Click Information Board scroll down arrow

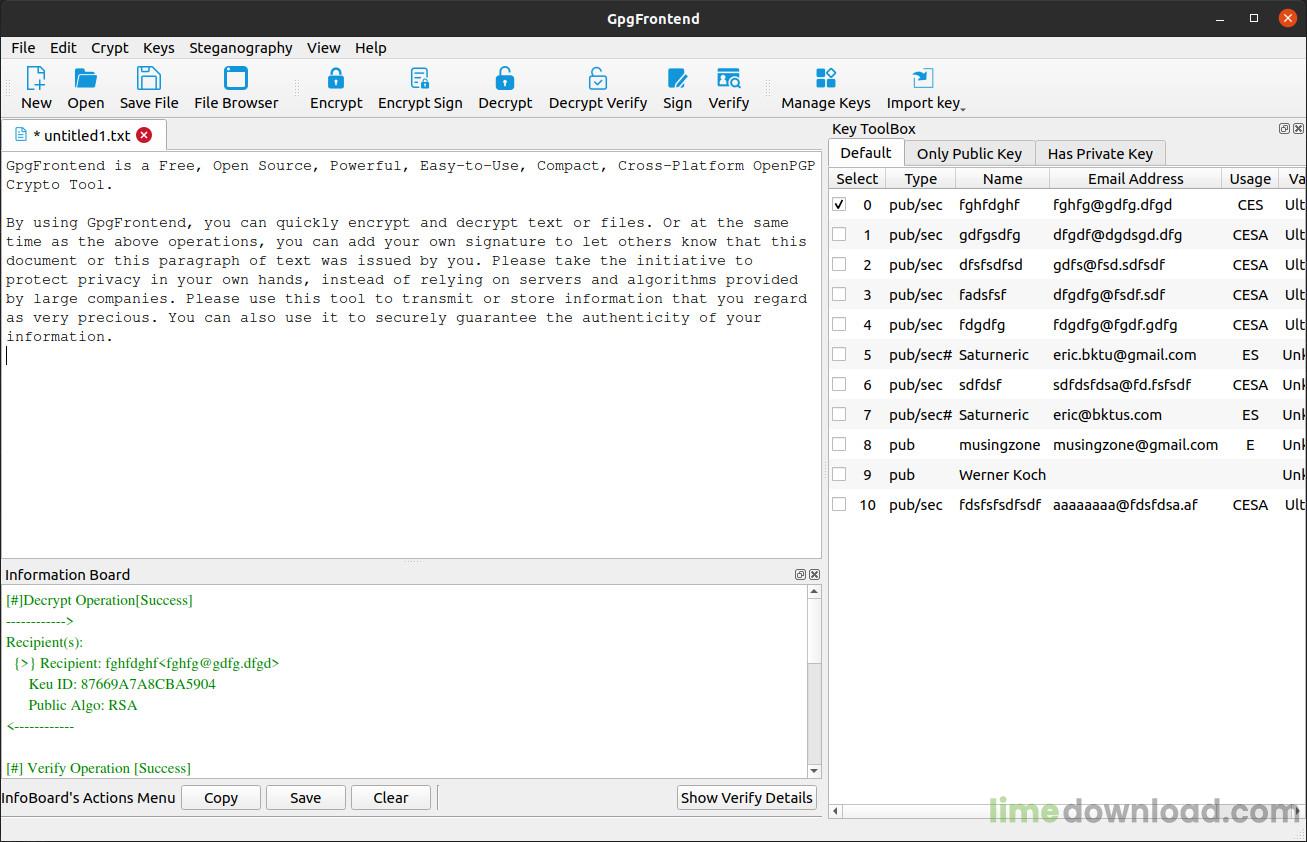(814, 771)
